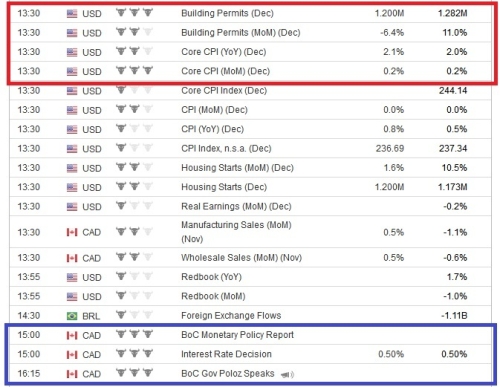Click the Brazil flag in the BRL row
The image size is (500, 387).
pyautogui.click(x=72, y=316)
